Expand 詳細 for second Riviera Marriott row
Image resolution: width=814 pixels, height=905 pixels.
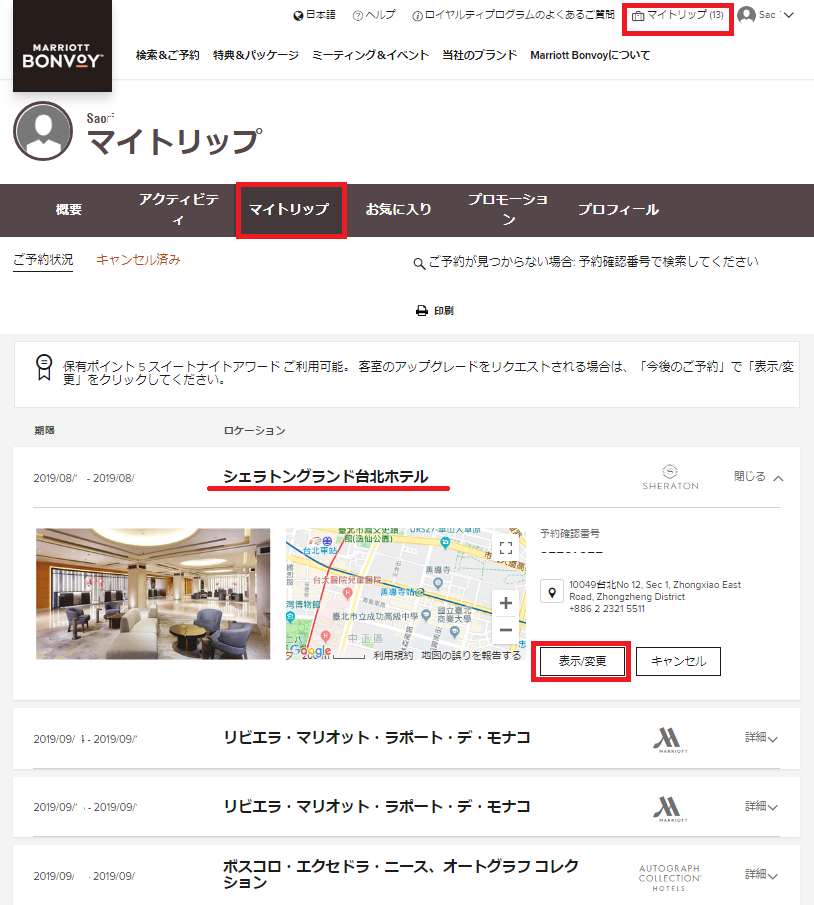[x=761, y=806]
